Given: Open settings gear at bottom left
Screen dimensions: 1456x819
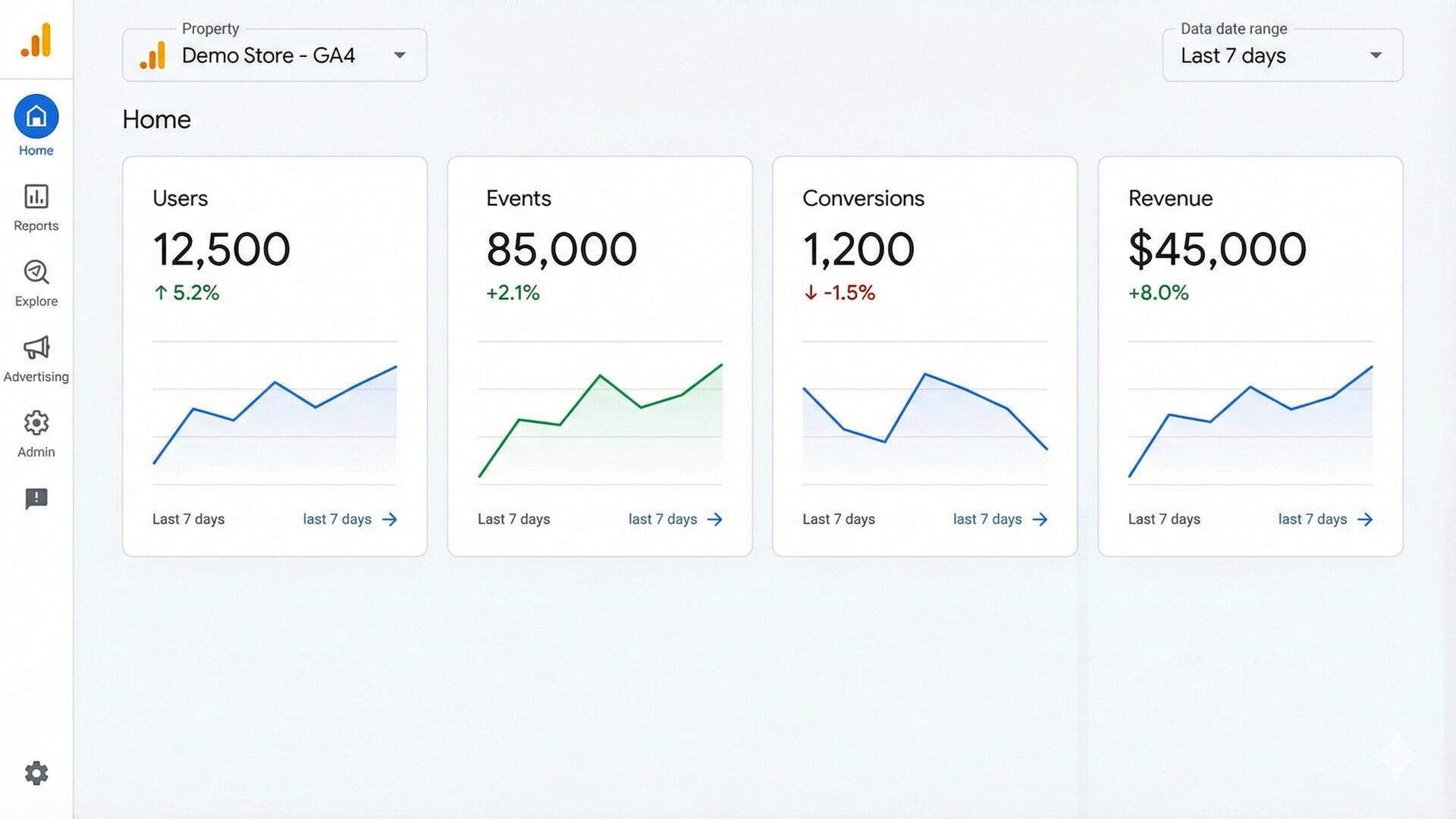Looking at the screenshot, I should click(x=36, y=773).
